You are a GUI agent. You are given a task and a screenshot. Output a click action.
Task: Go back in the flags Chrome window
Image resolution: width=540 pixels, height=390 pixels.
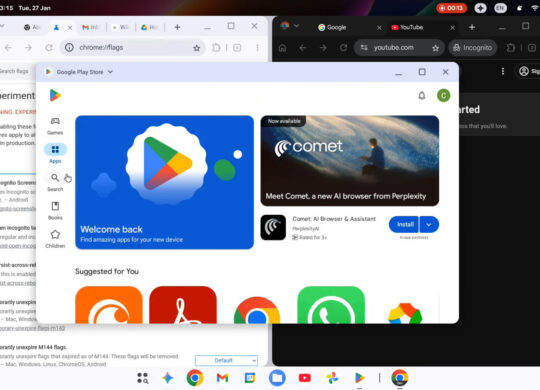pyautogui.click(x=8, y=48)
